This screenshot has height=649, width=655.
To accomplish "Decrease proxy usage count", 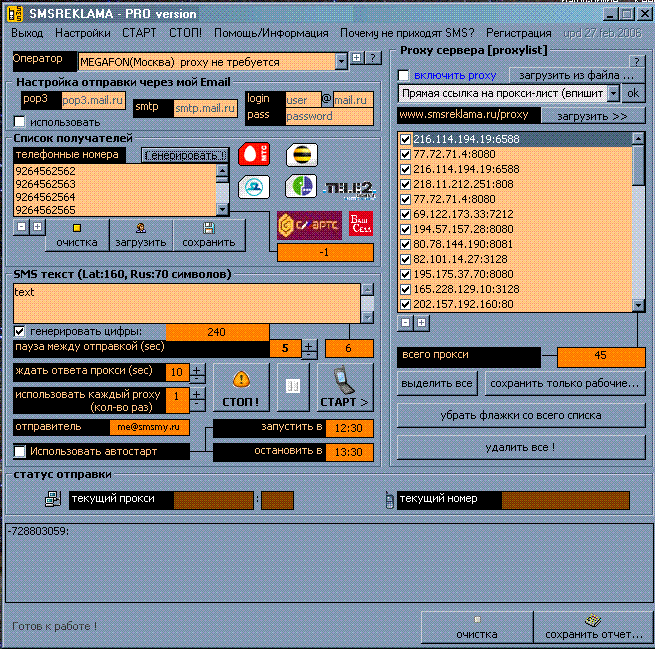I will click(197, 405).
